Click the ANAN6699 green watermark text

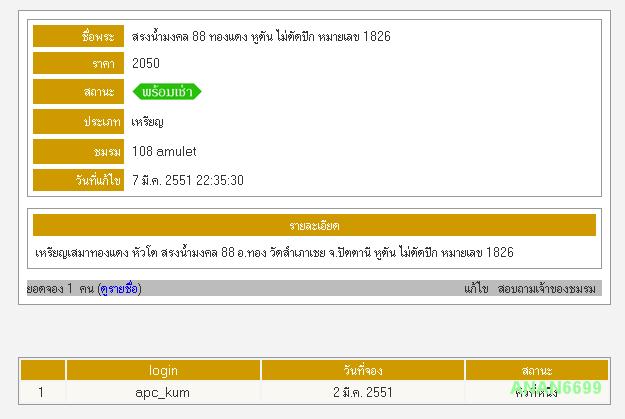[556, 388]
